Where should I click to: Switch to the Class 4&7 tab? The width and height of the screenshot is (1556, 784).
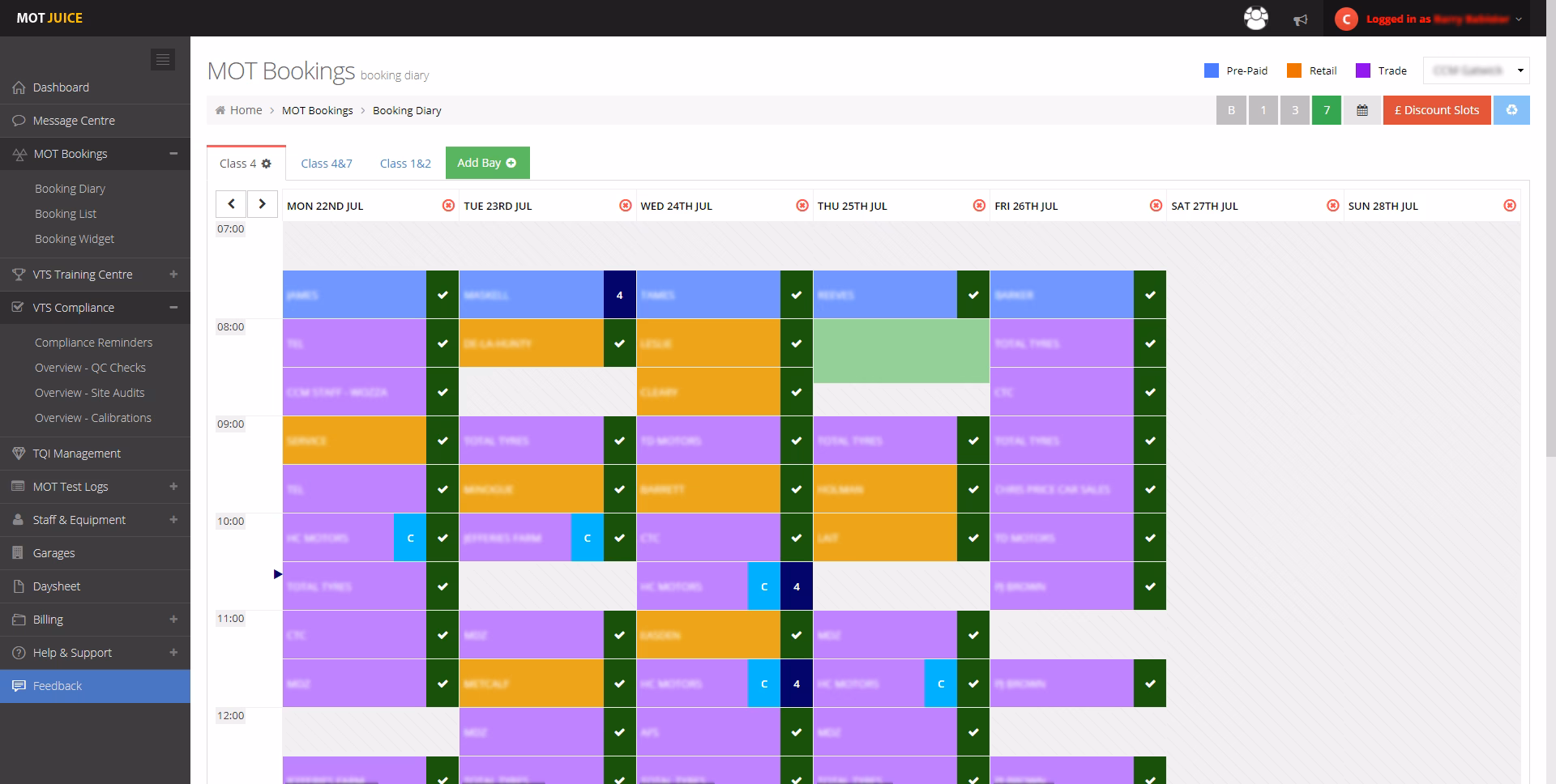tap(327, 164)
